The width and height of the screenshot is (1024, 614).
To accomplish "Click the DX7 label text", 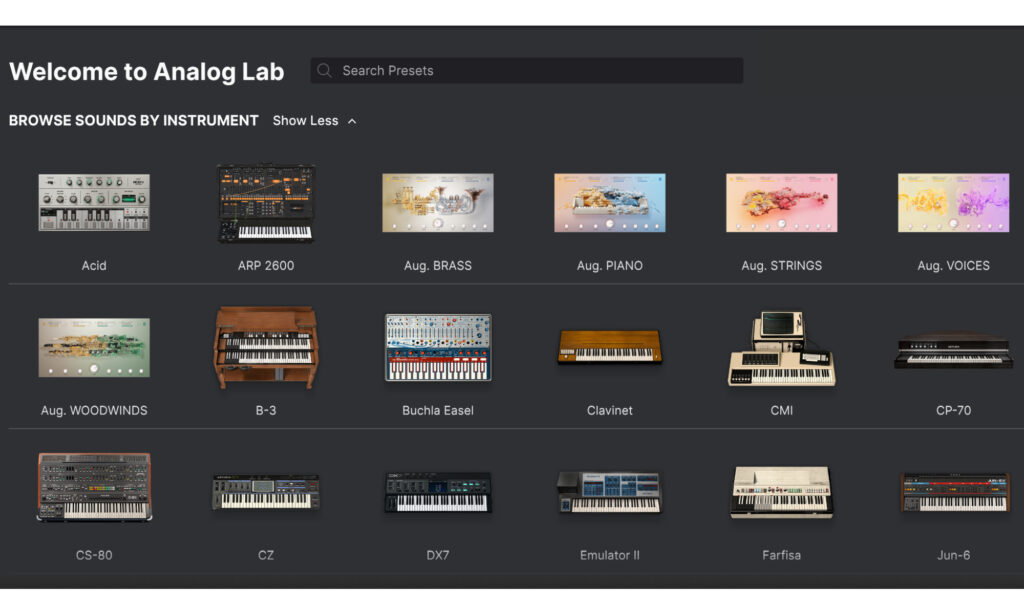I will (438, 555).
